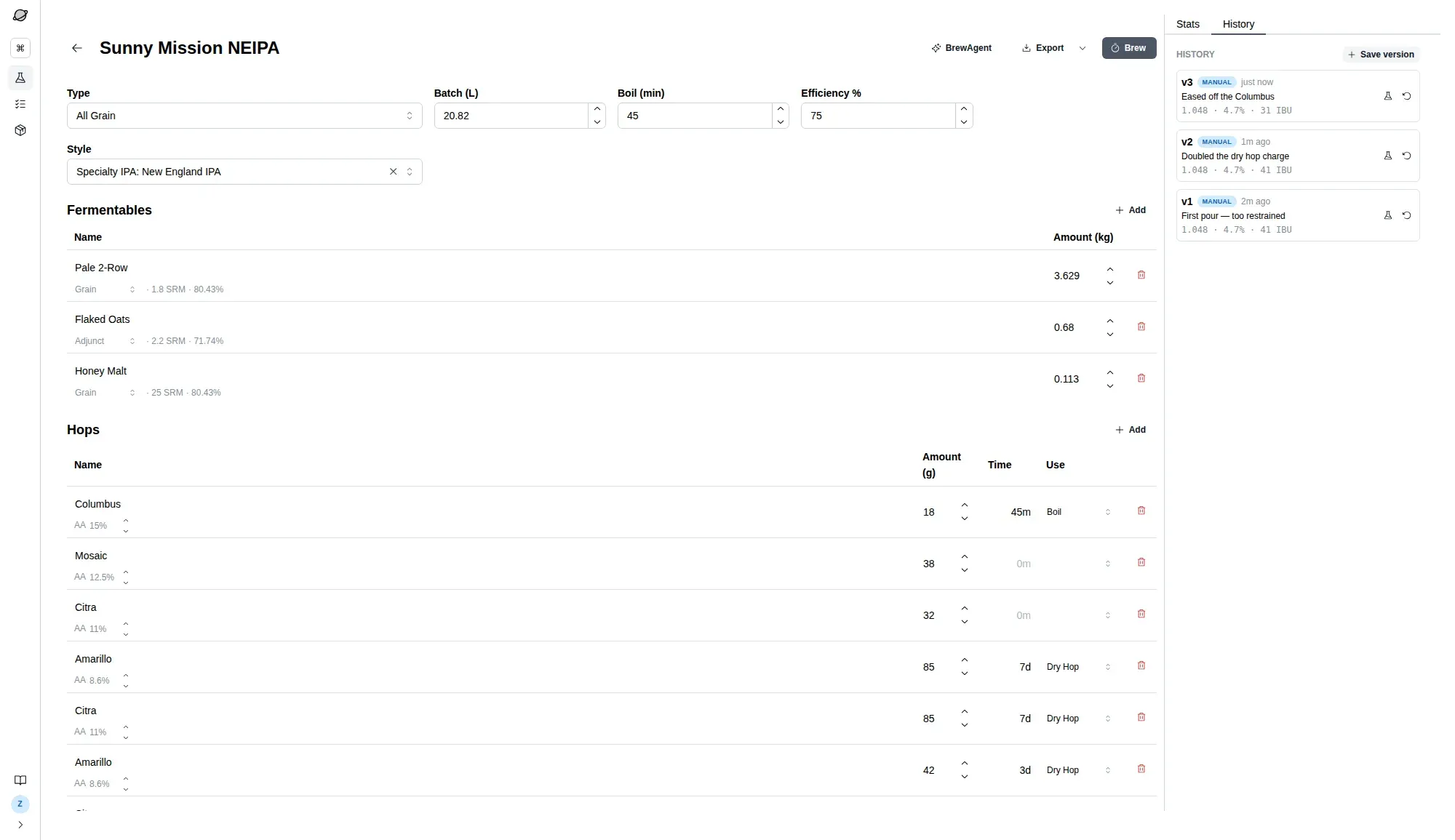
Task: Open the checklist icon in sidebar
Action: [x=20, y=104]
